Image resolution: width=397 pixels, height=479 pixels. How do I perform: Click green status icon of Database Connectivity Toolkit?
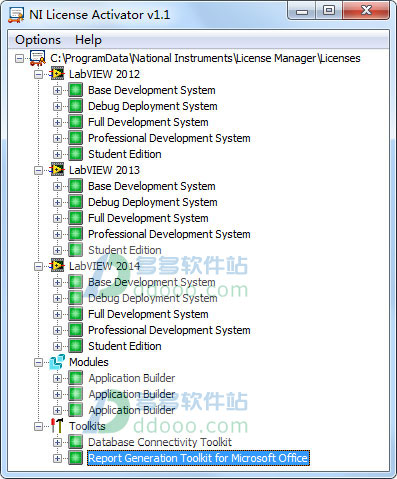click(x=76, y=442)
